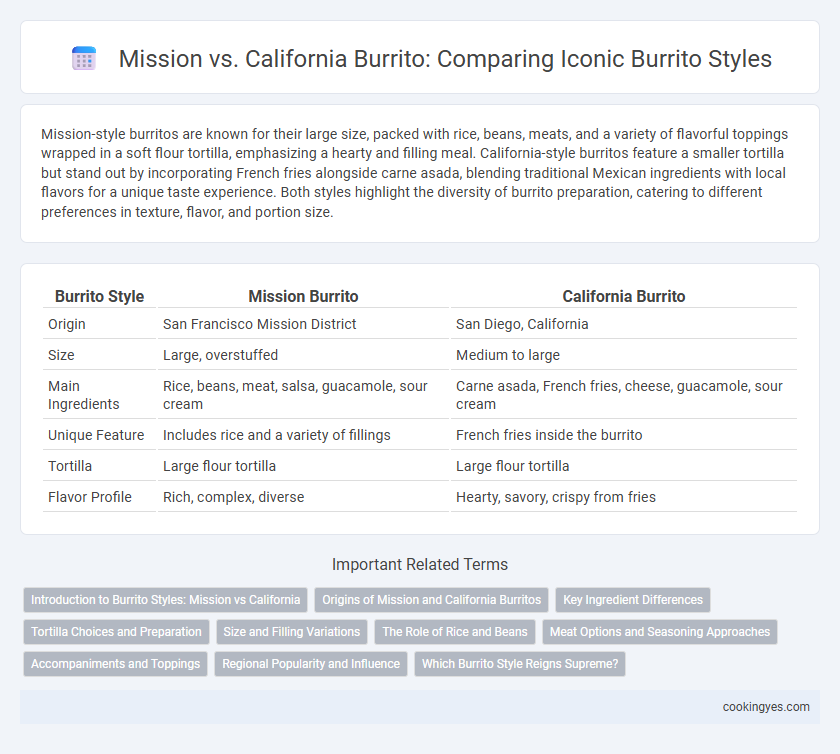Screen dimensions: 840x754
Task: Click 'Hearty, savory, crispy from fries' cell
Action: pos(624,497)
